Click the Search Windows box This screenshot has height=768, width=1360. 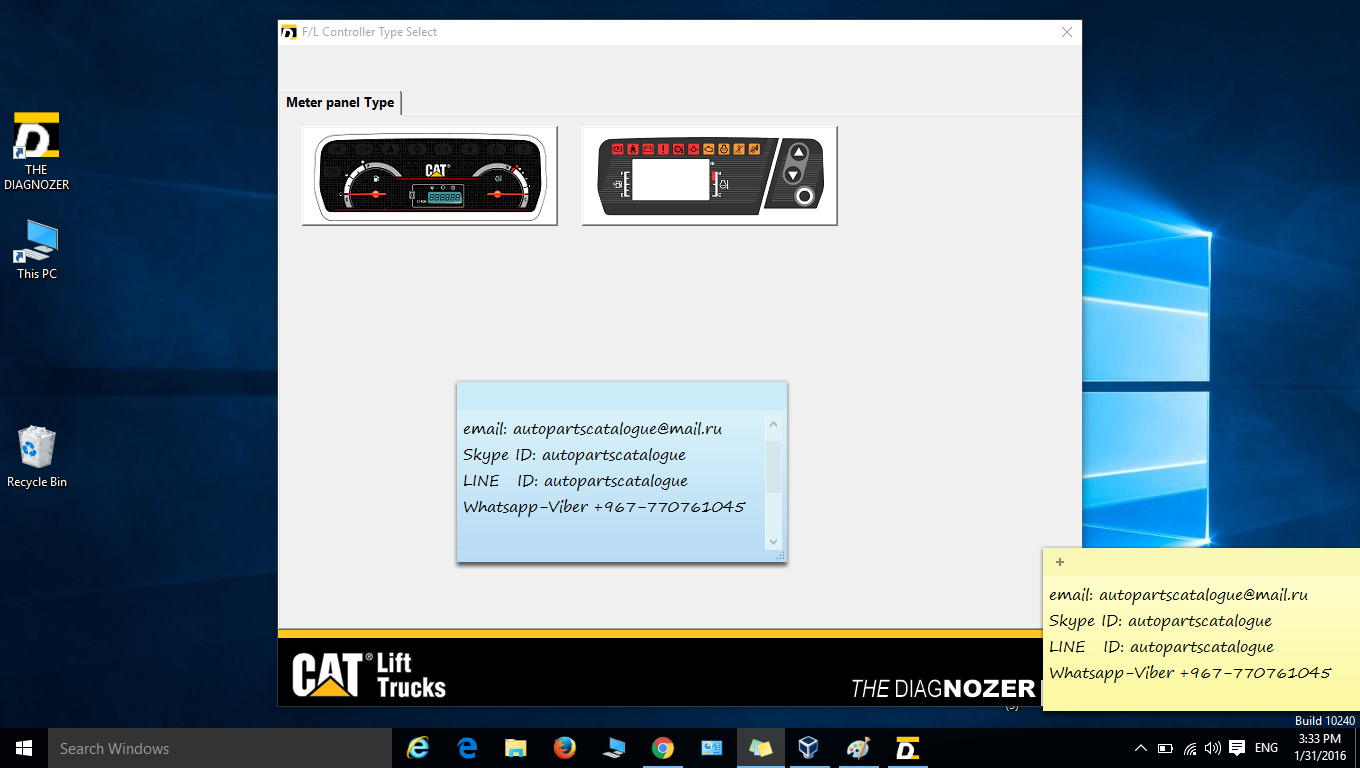(220, 748)
